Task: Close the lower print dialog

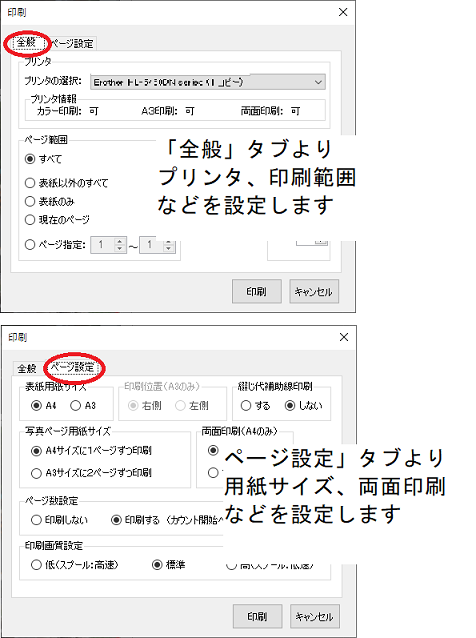Action: pos(344,337)
